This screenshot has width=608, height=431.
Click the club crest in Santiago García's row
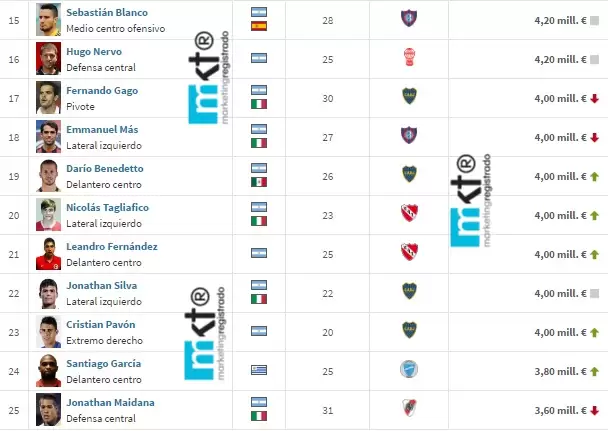click(408, 370)
